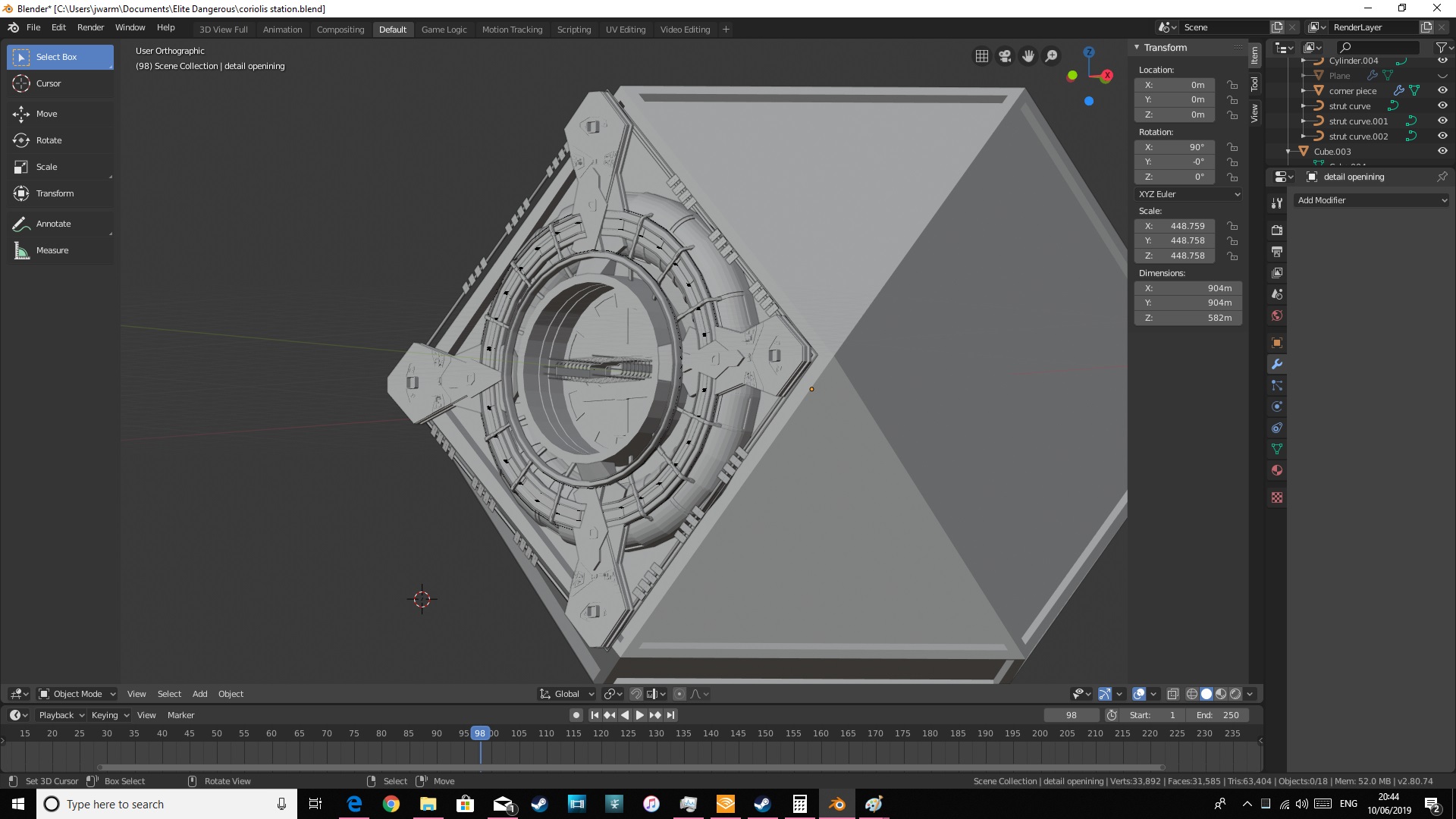The image size is (1456, 819).
Task: Switch to the UV Editing workspace tab
Action: pyautogui.click(x=626, y=30)
